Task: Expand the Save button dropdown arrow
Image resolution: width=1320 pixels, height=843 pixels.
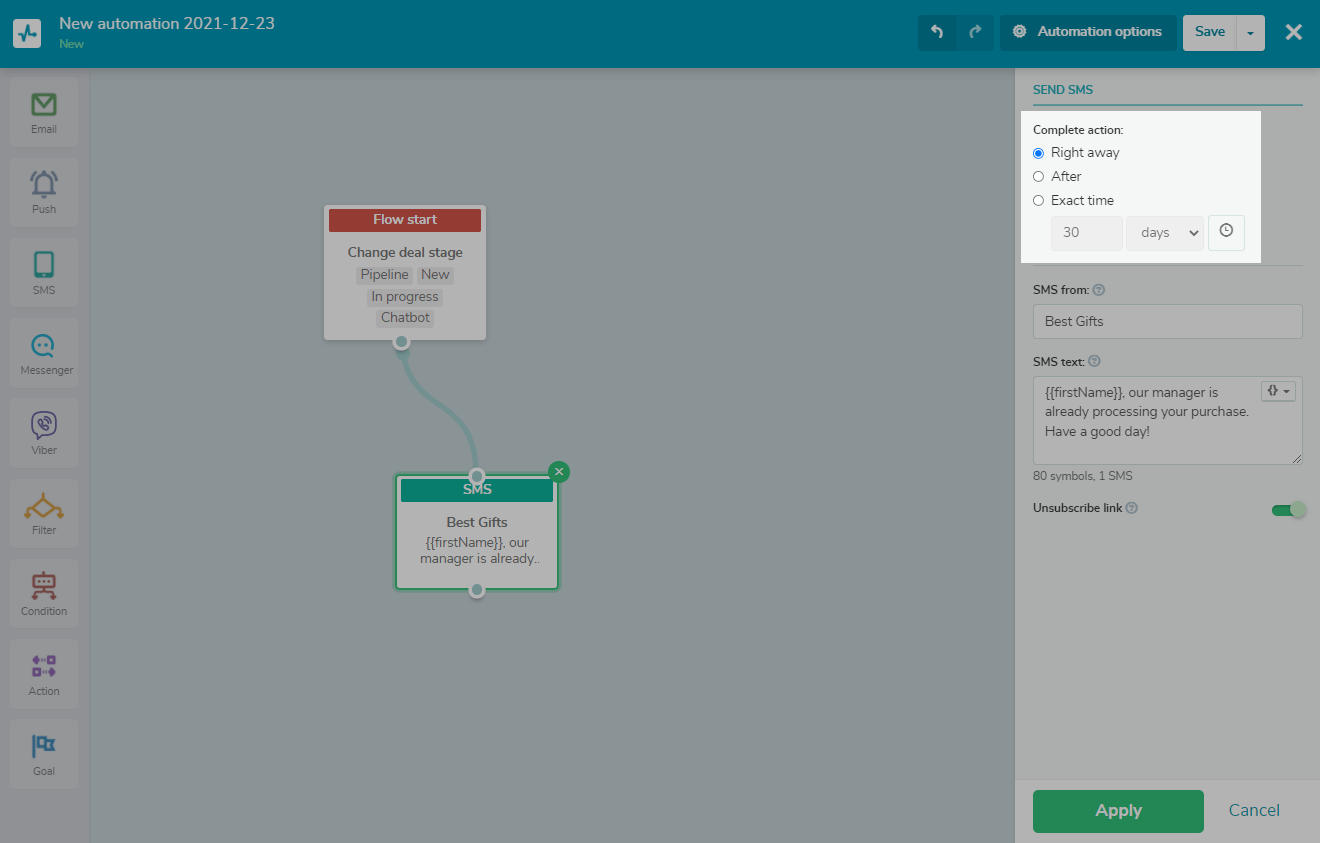Action: point(1250,32)
